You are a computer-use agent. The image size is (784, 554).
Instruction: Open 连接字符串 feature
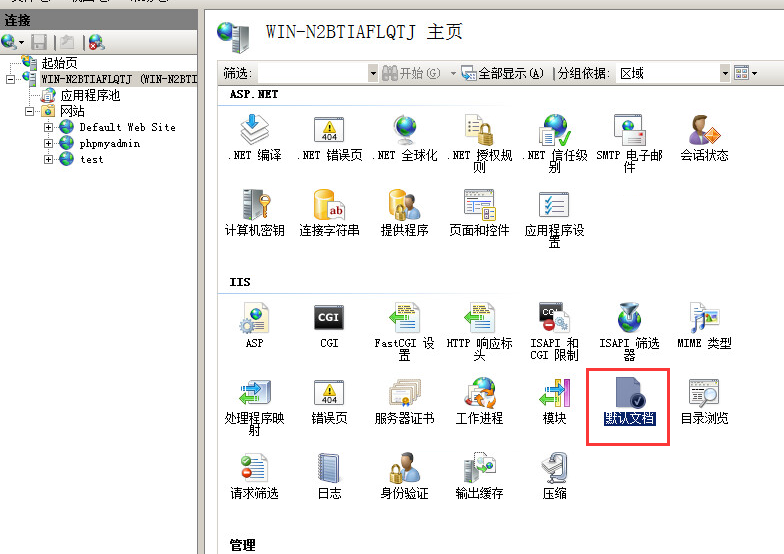point(330,212)
